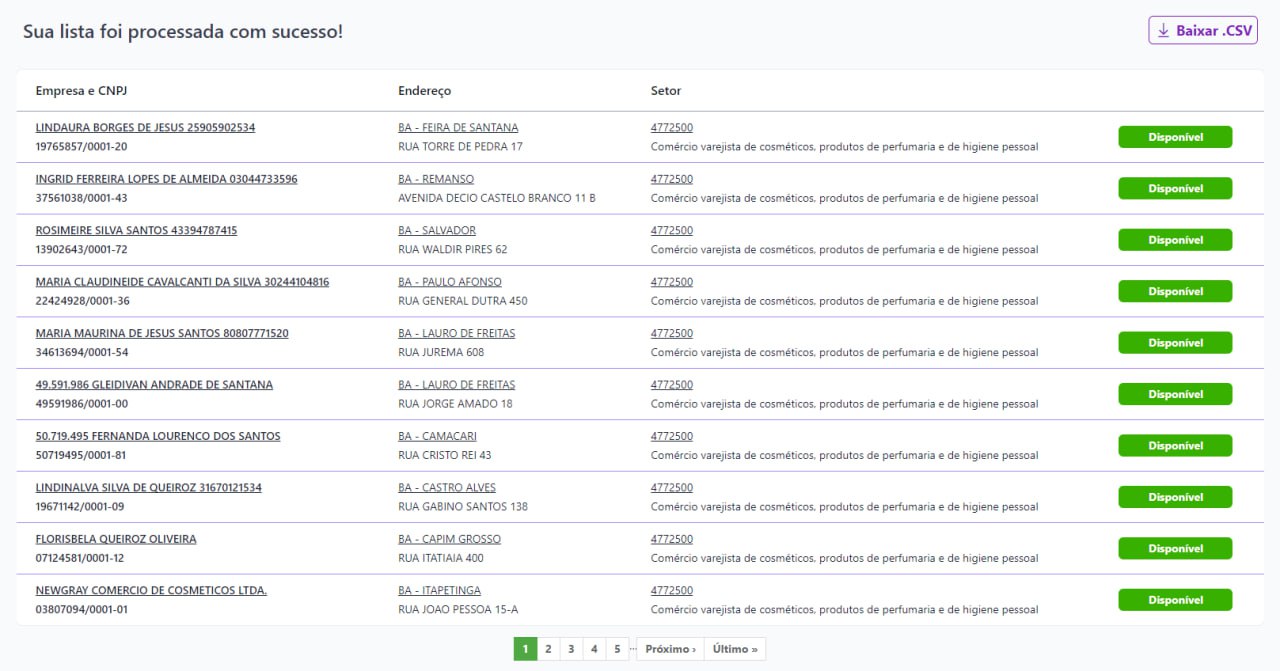The height and width of the screenshot is (671, 1280).
Task: Click the Baixar .CSV download button
Action: (1202, 31)
